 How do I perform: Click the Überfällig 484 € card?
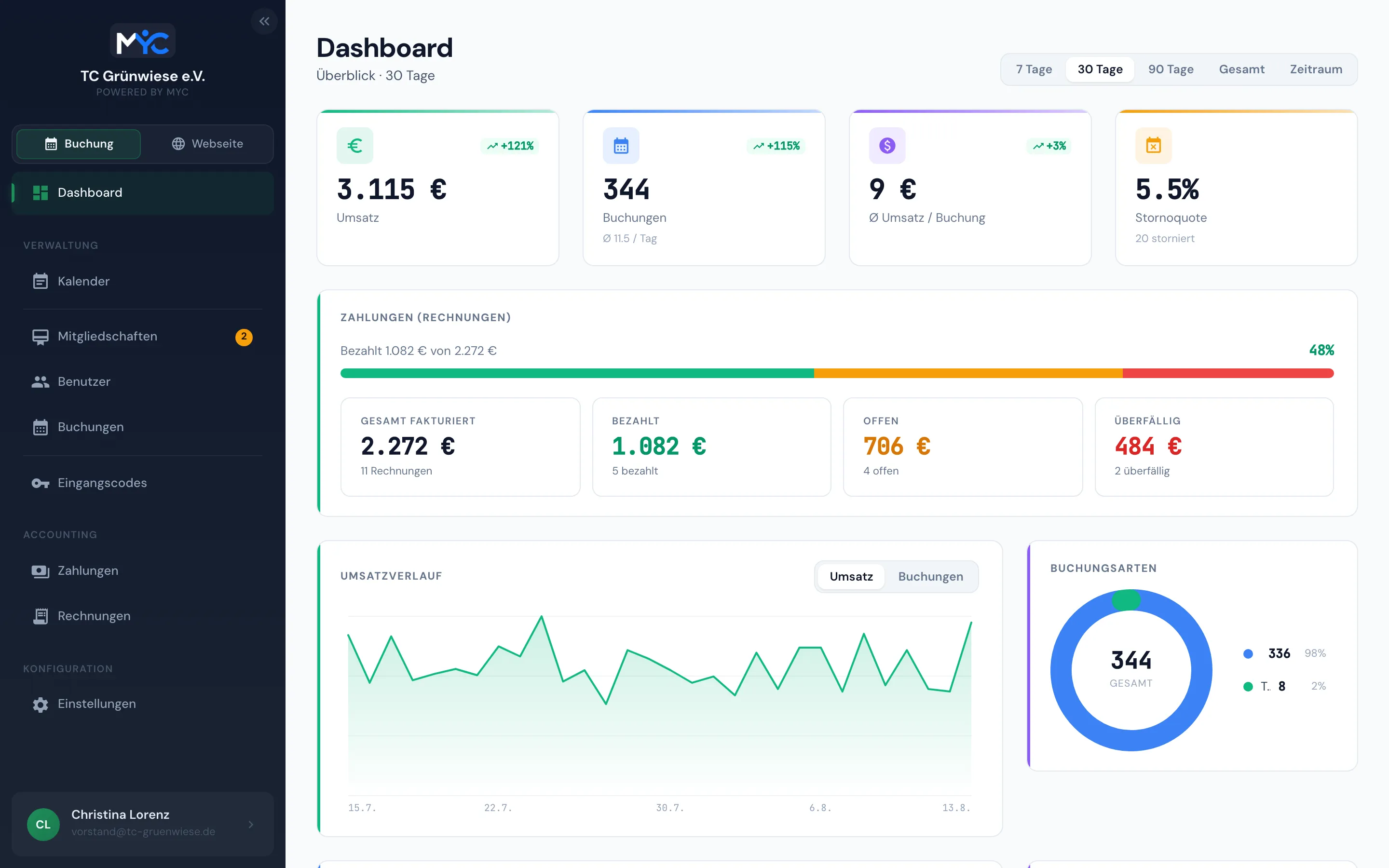pos(1214,447)
